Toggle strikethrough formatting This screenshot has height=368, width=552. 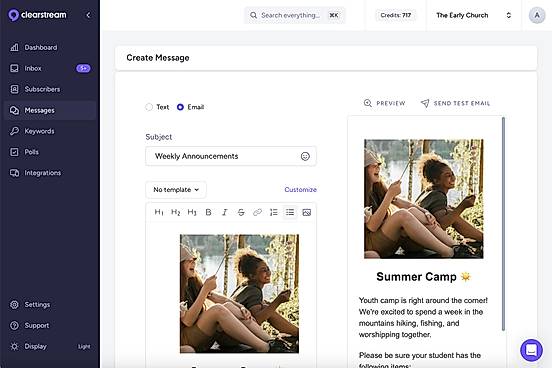point(241,212)
